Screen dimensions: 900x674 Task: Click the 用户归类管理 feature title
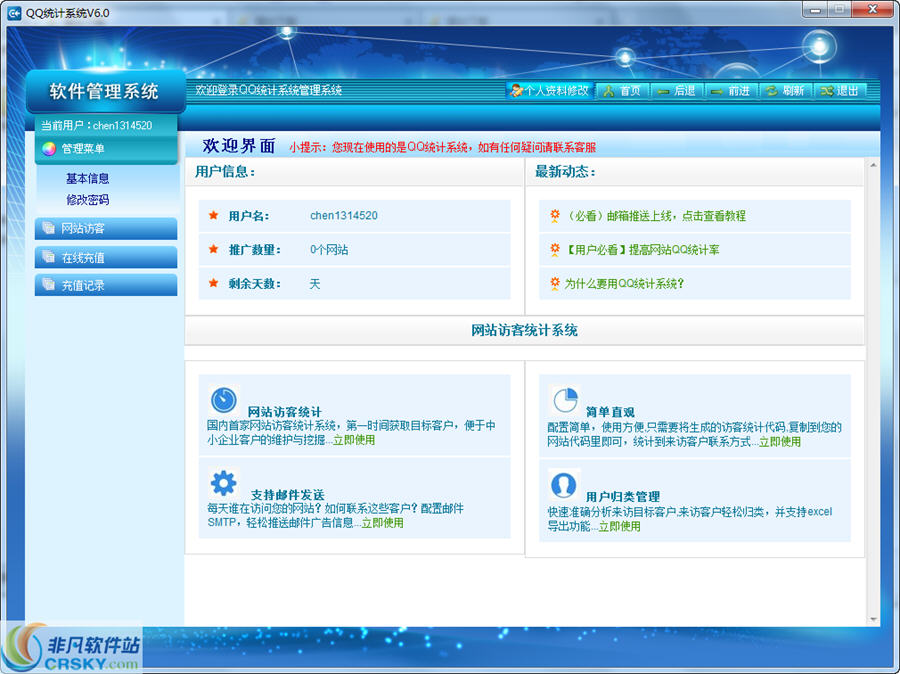[x=622, y=497]
